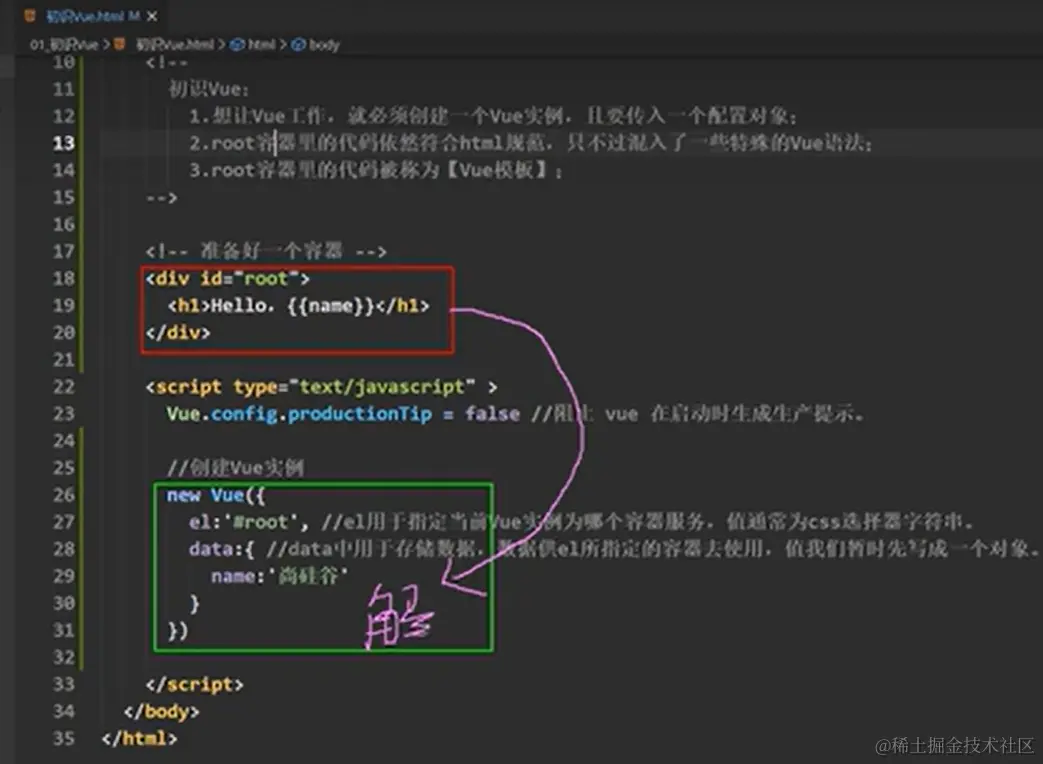Click the '<!--' comment start on line 10
Screen dimensions: 1043x764
tap(167, 63)
